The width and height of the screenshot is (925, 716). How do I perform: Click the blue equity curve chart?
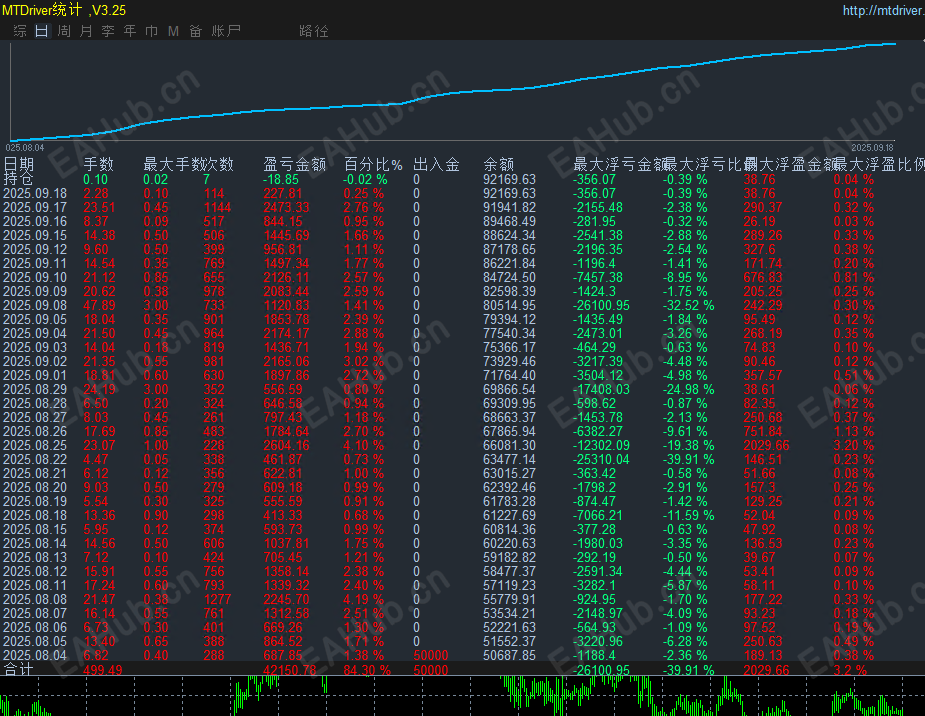(454, 91)
